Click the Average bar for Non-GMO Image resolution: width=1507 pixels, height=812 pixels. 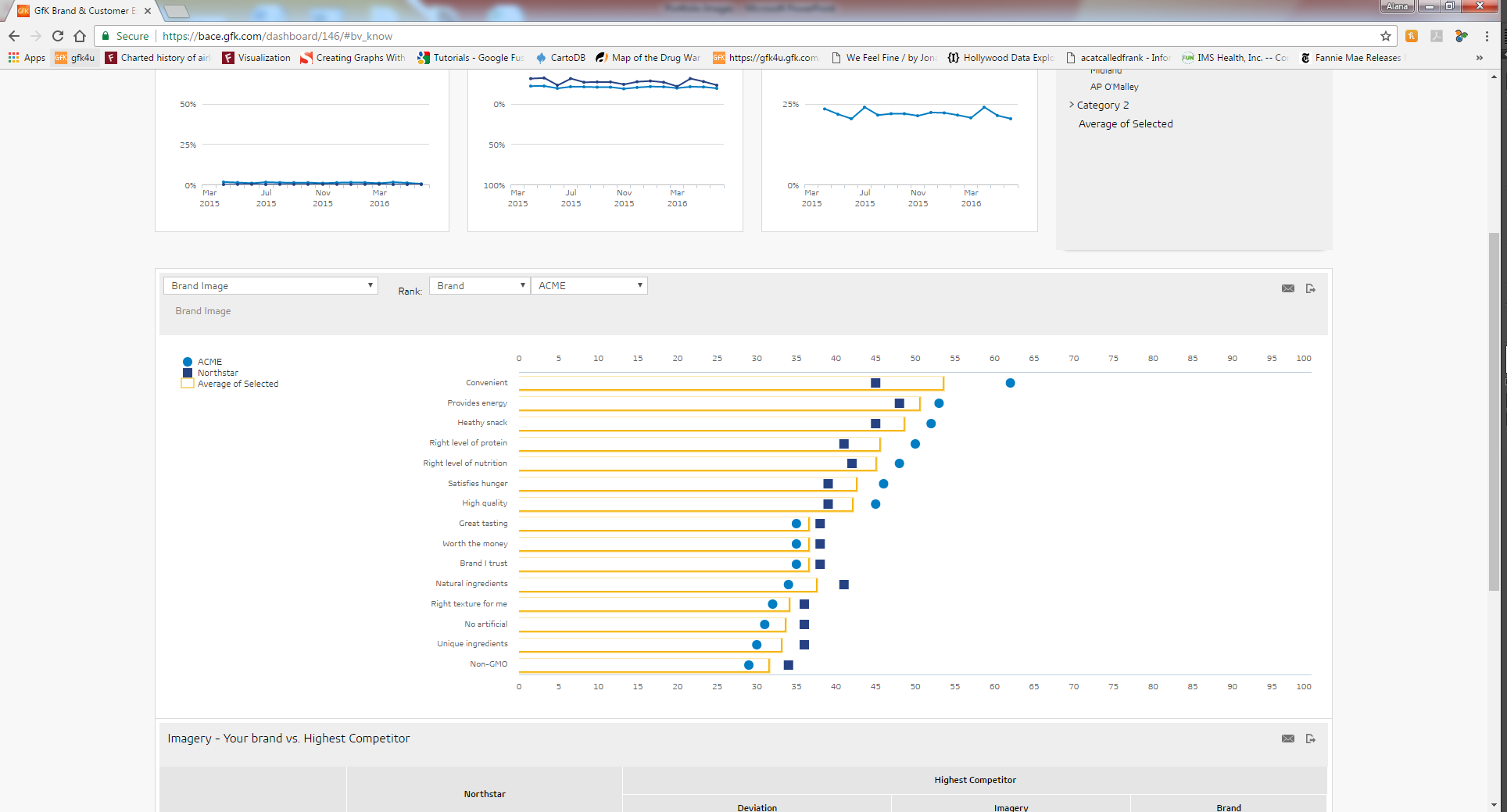point(644,665)
